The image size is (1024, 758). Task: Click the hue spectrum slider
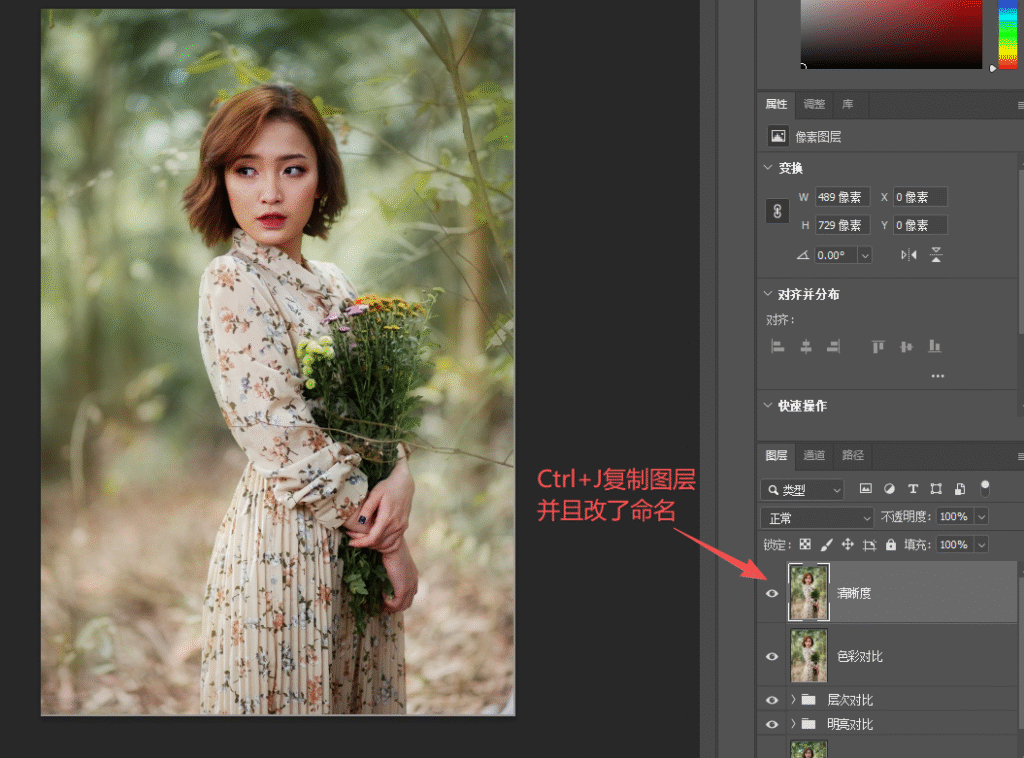click(x=1008, y=34)
